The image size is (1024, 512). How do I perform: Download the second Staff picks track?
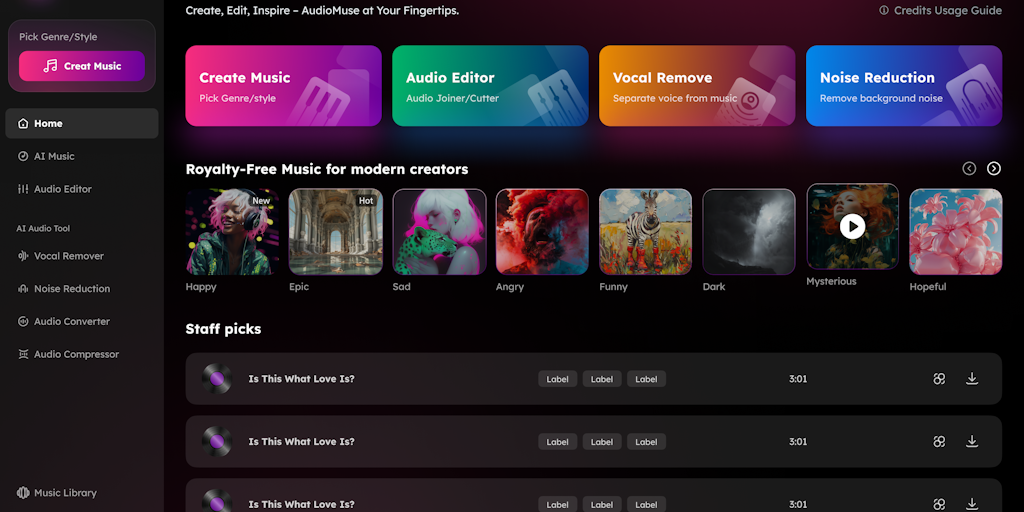click(972, 441)
